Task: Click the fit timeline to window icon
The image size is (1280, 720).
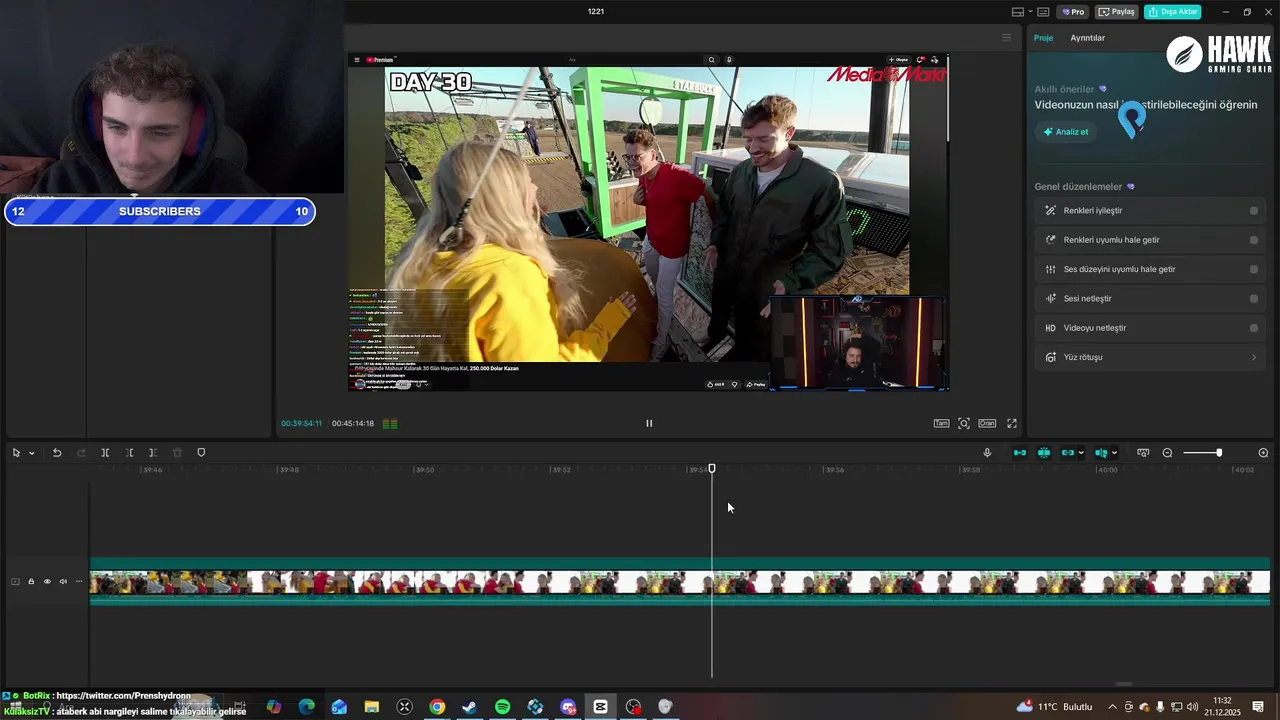Action: tap(1143, 453)
